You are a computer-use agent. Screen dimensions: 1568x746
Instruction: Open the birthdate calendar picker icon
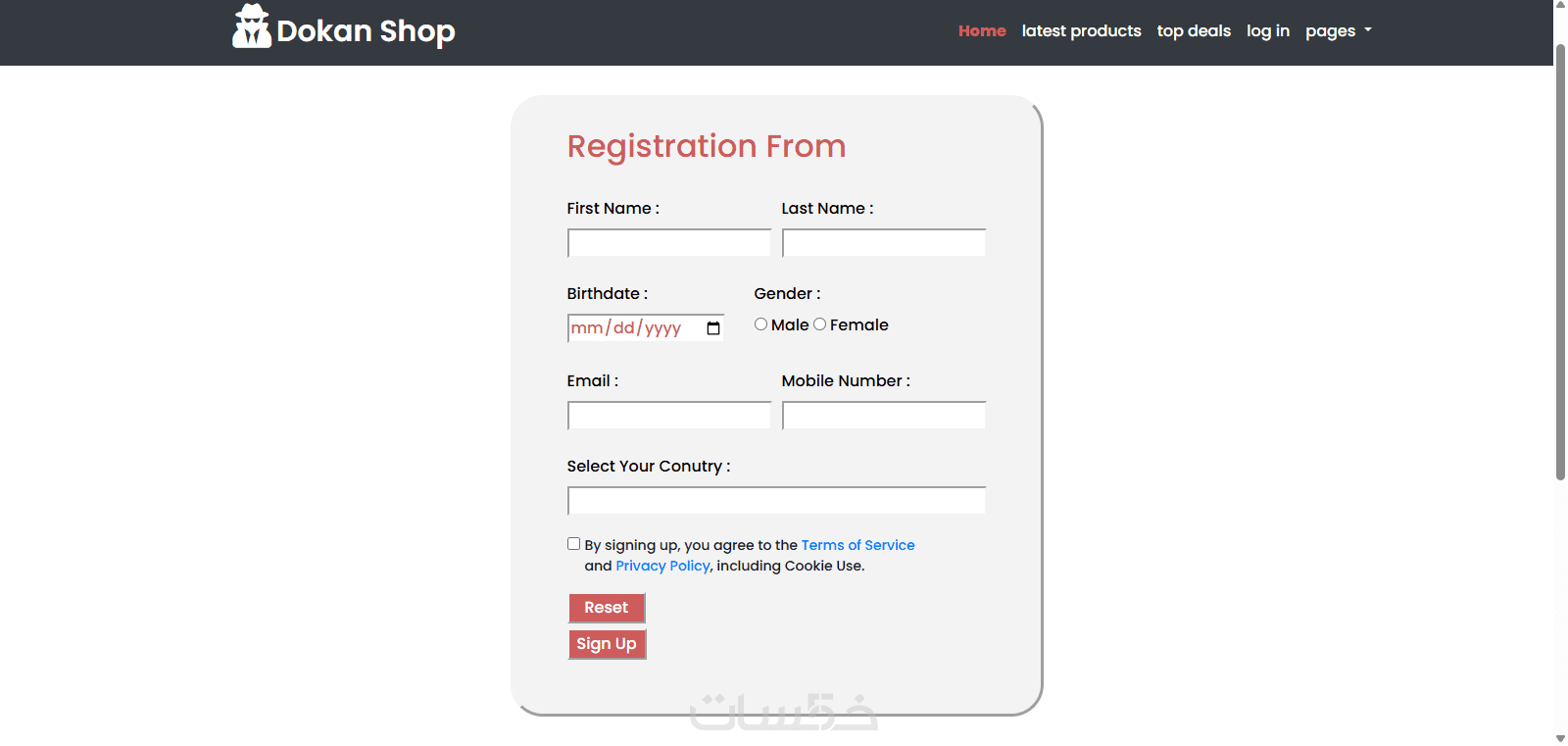pos(713,328)
